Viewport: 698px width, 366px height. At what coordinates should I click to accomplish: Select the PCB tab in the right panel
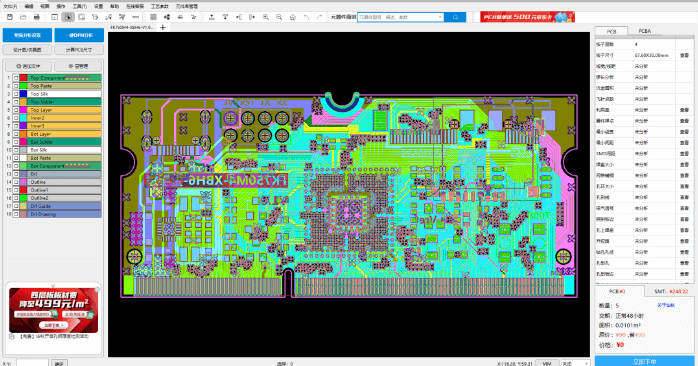coord(611,31)
